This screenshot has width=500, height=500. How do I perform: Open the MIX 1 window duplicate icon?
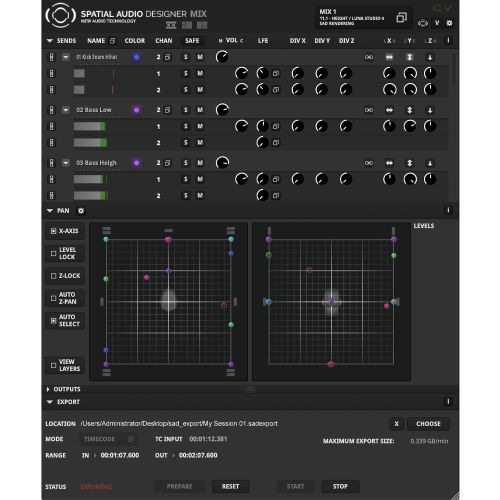coord(401,17)
